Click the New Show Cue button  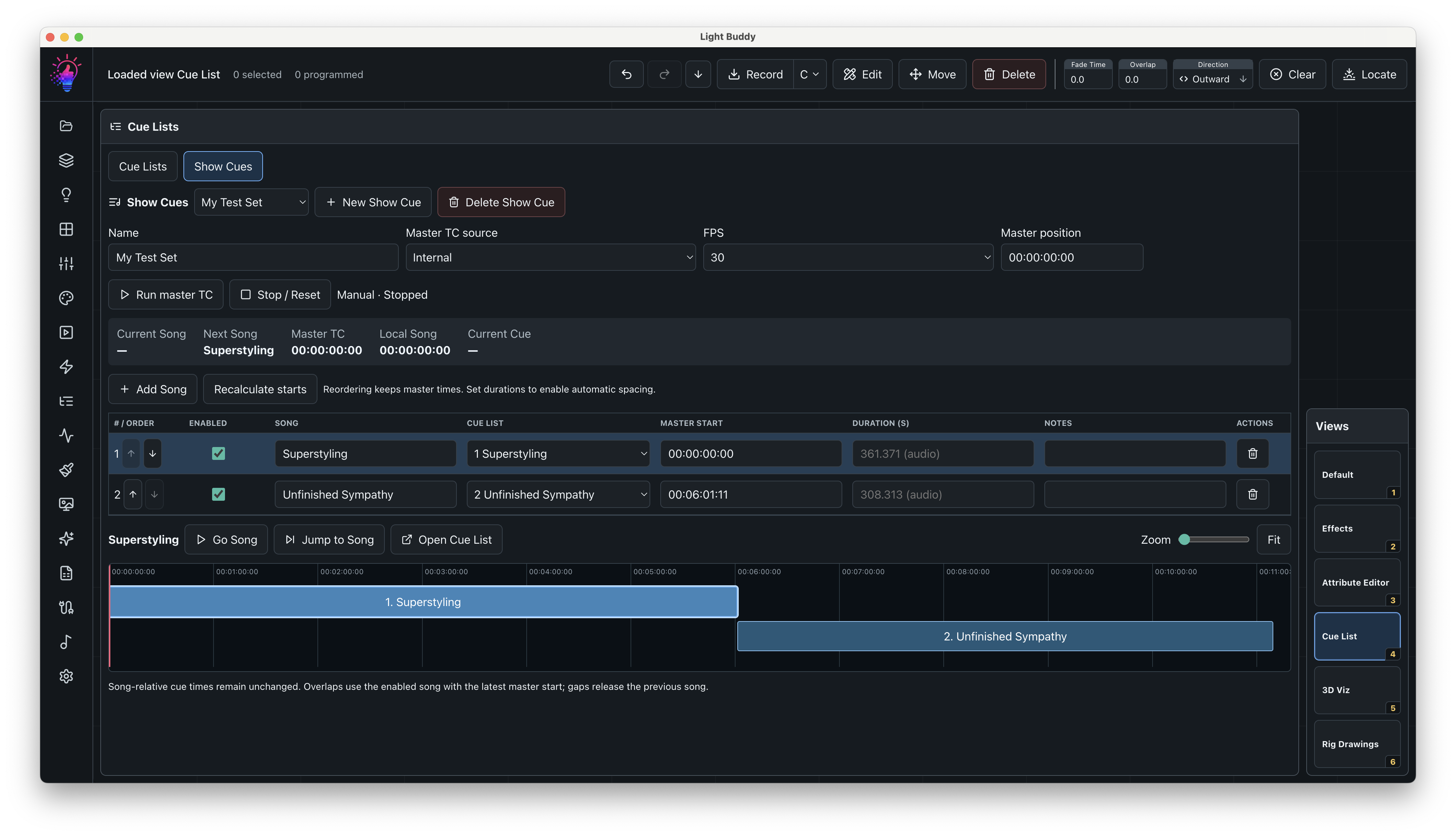click(x=373, y=202)
